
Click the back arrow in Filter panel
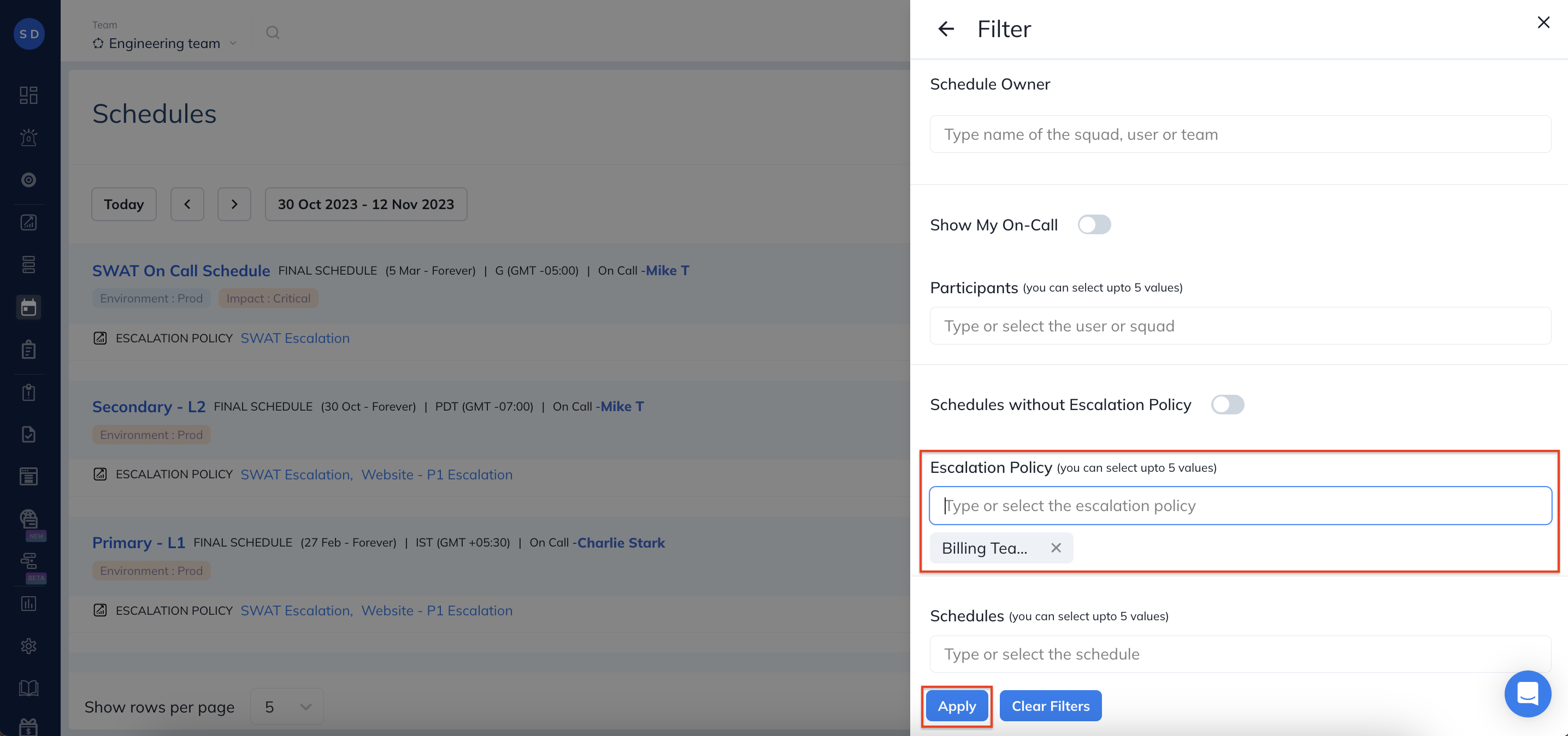945,28
